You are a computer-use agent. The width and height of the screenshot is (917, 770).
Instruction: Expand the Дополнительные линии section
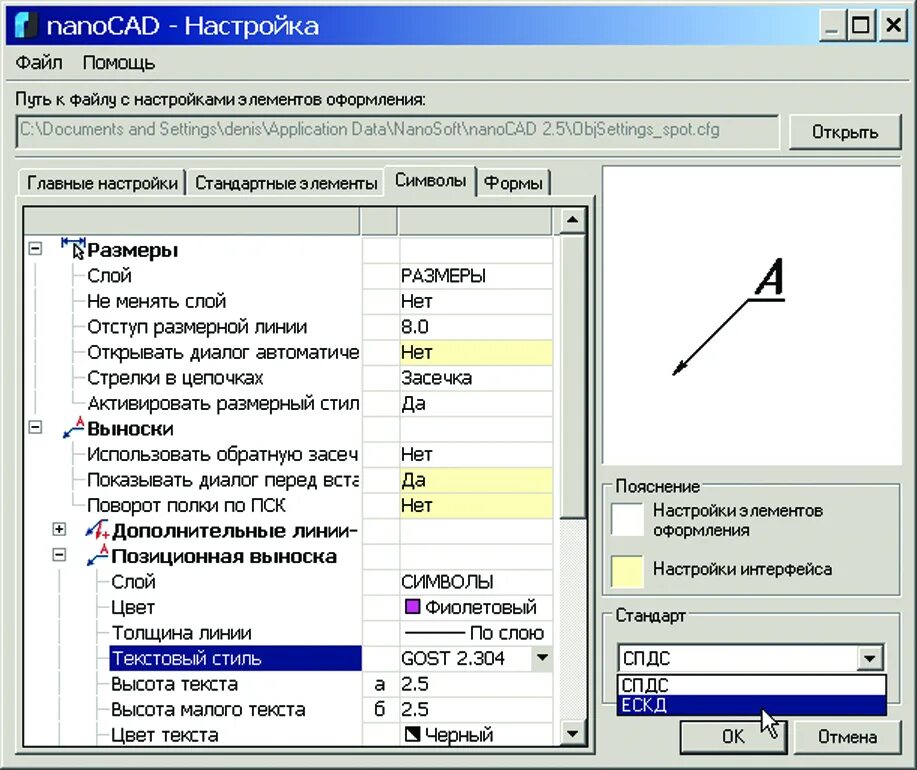(x=59, y=529)
